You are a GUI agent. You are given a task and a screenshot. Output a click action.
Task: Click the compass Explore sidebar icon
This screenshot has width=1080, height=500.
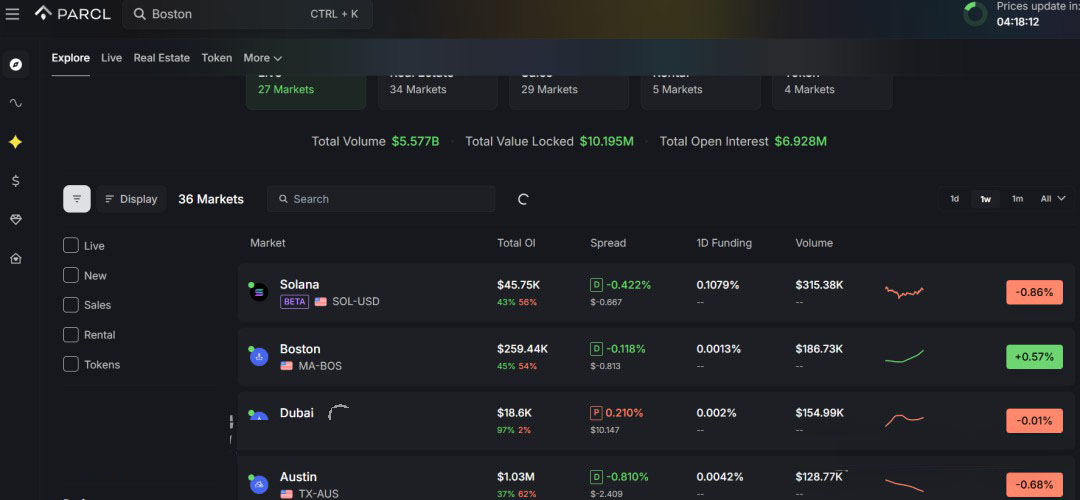15,64
